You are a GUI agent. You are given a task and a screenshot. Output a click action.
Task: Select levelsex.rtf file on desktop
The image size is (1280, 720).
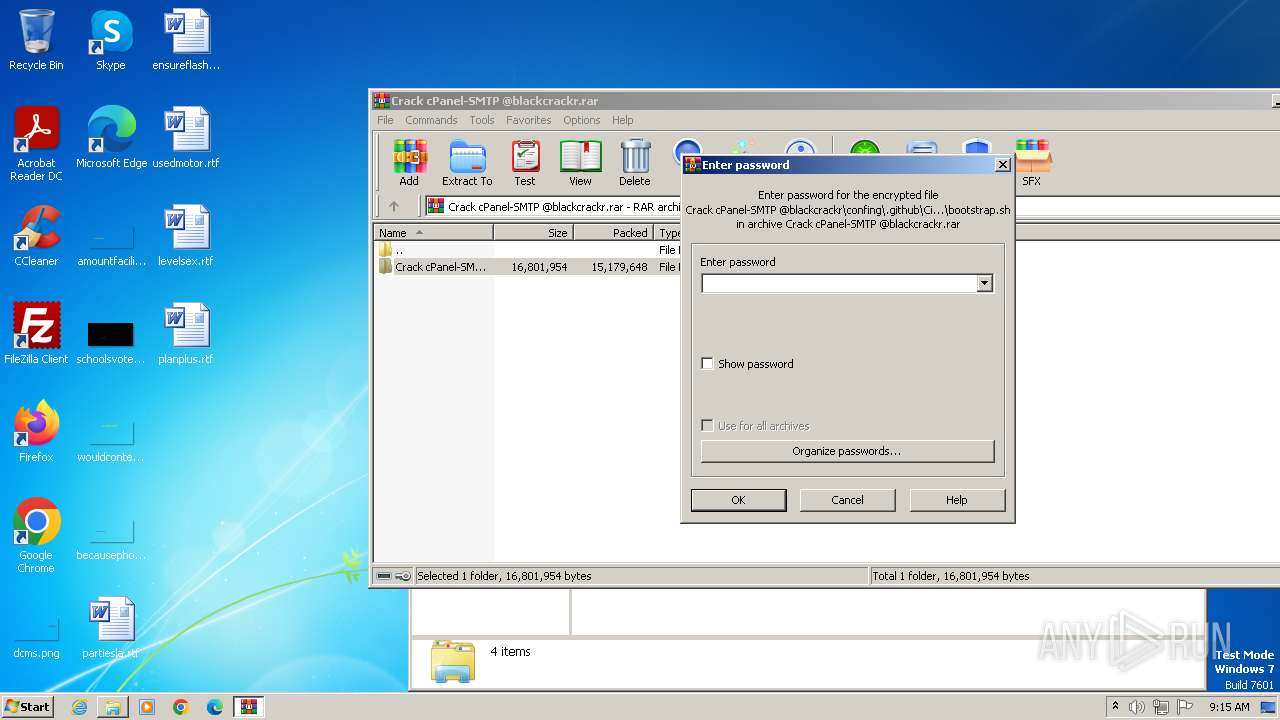tap(186, 236)
